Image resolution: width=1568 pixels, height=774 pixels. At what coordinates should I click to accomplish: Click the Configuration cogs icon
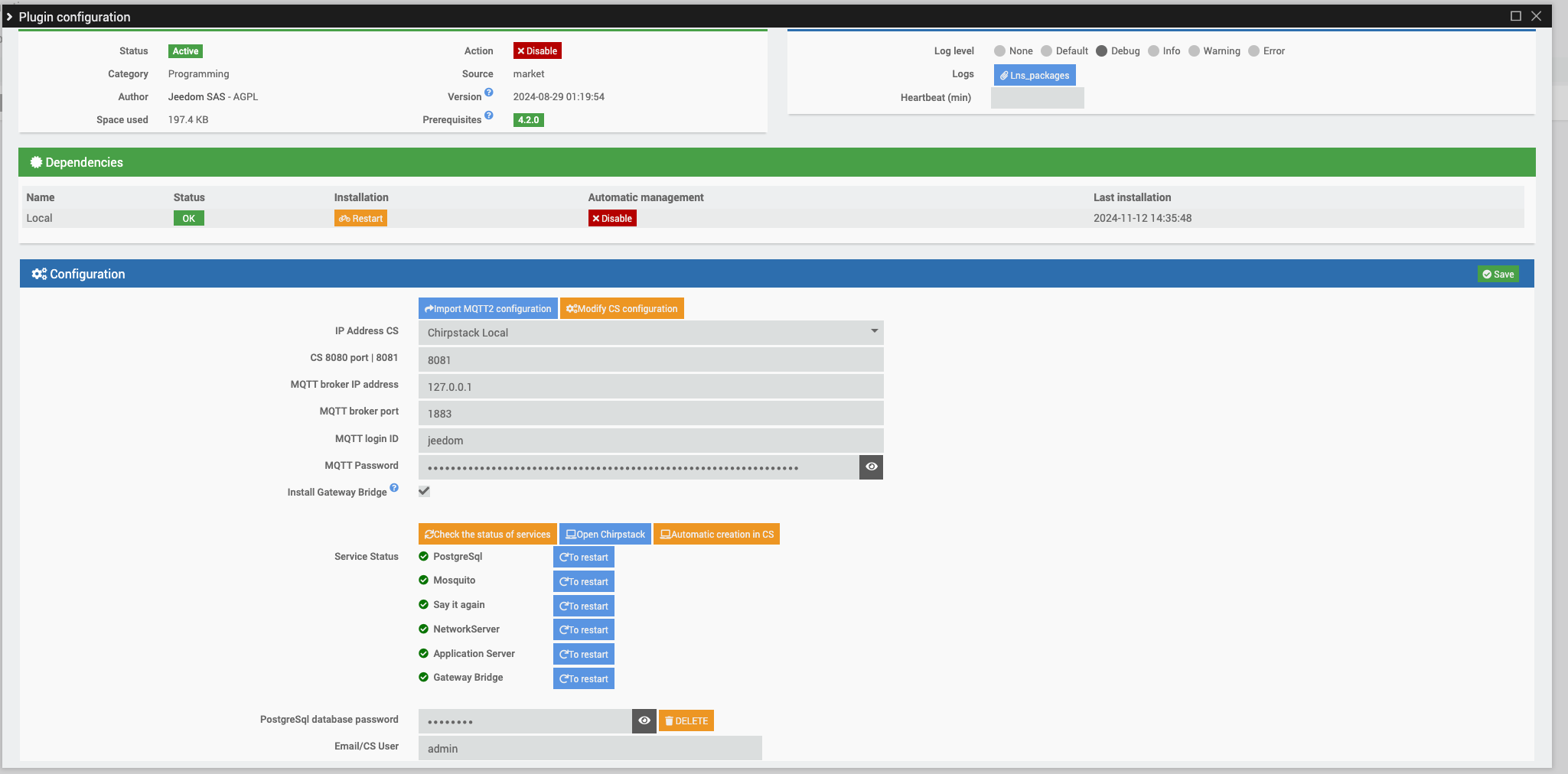click(x=39, y=274)
